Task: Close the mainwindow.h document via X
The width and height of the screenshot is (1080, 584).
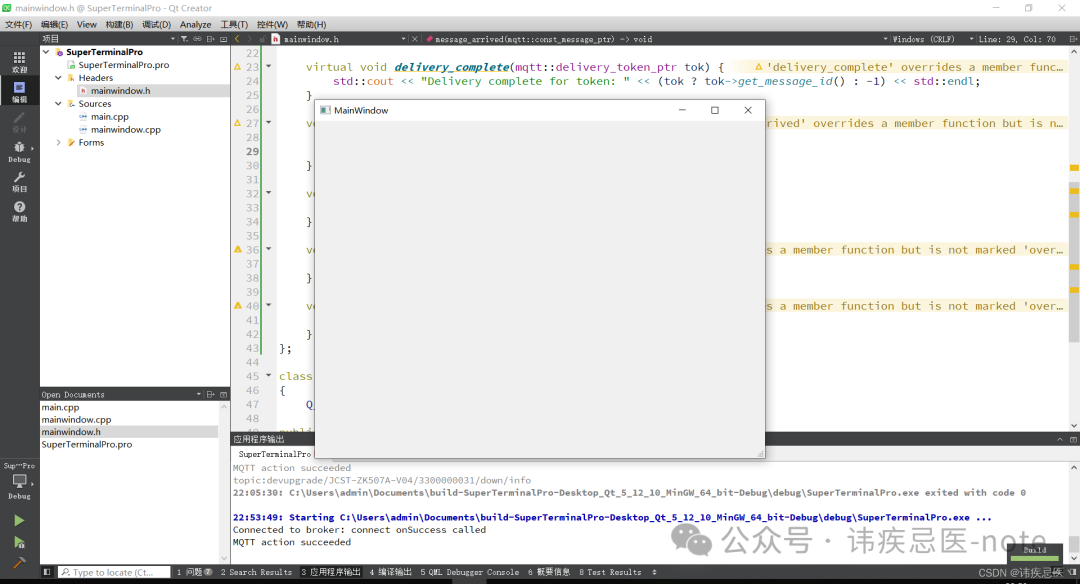Action: [415, 39]
